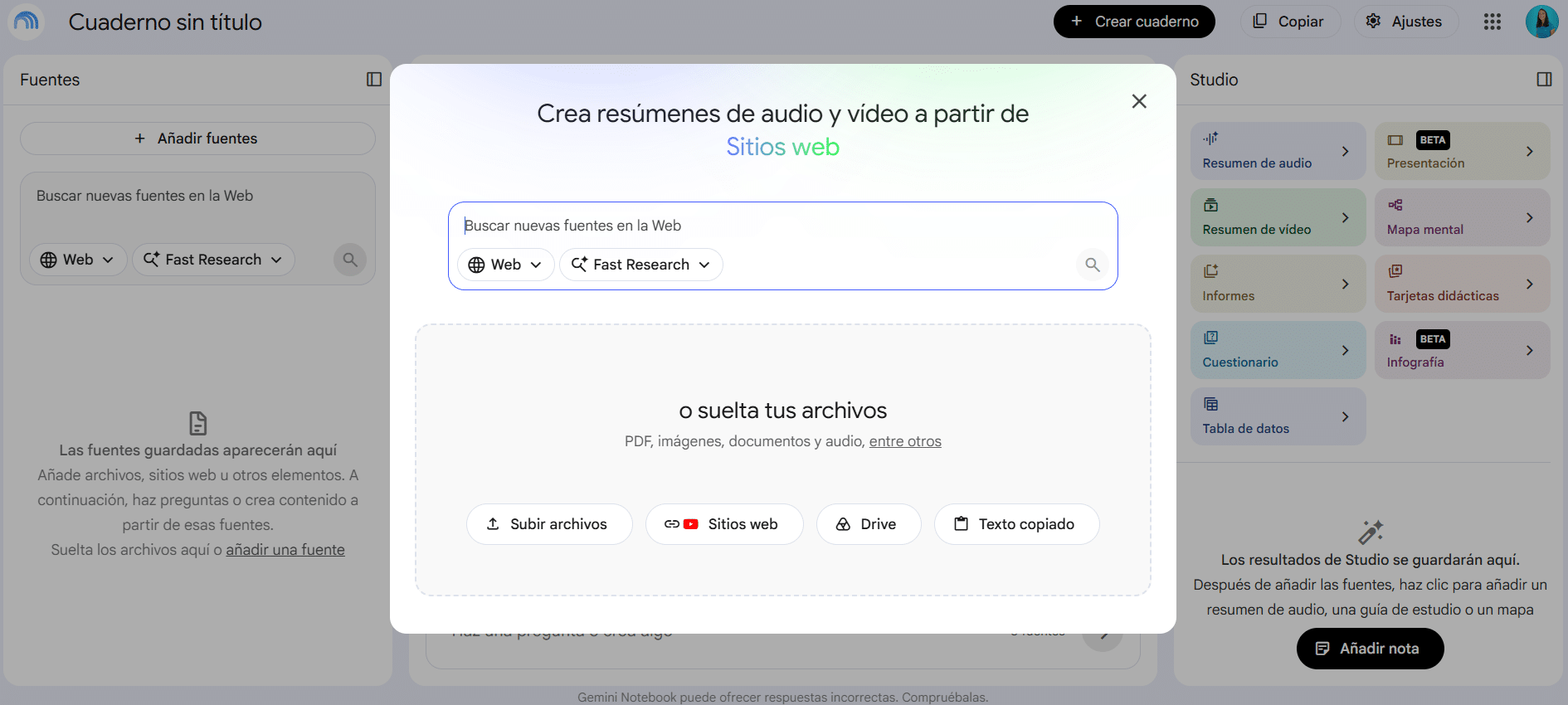
Task: Collapse the Studio panel with its toggle icon
Action: tap(1544, 80)
